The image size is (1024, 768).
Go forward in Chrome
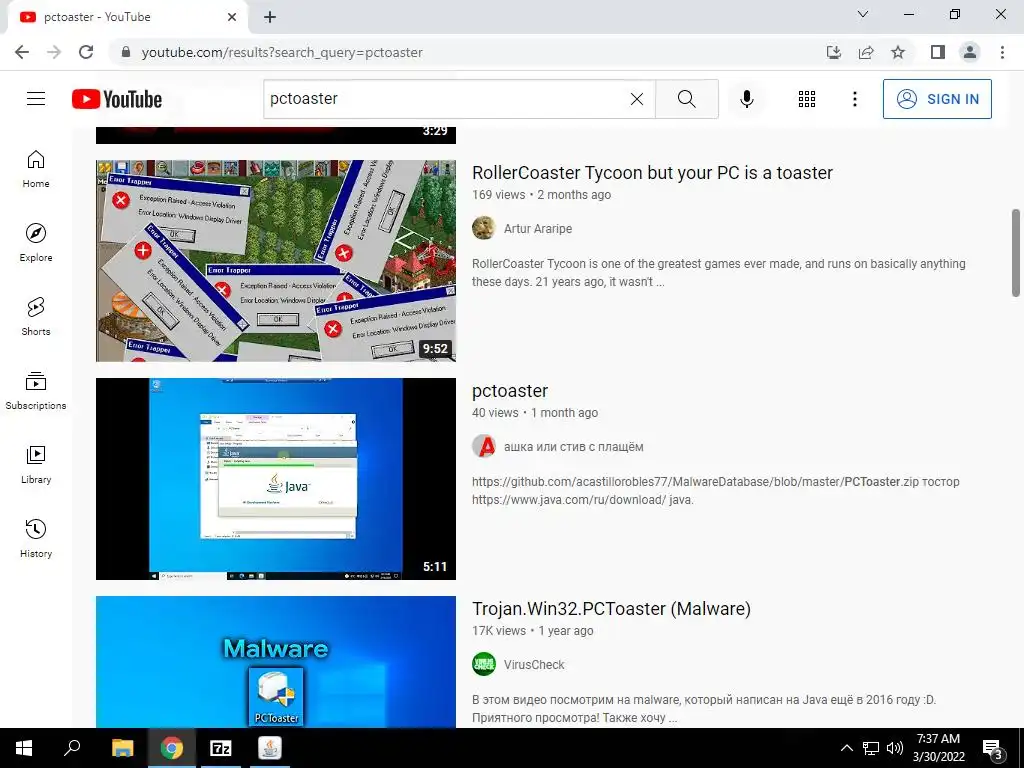(54, 52)
